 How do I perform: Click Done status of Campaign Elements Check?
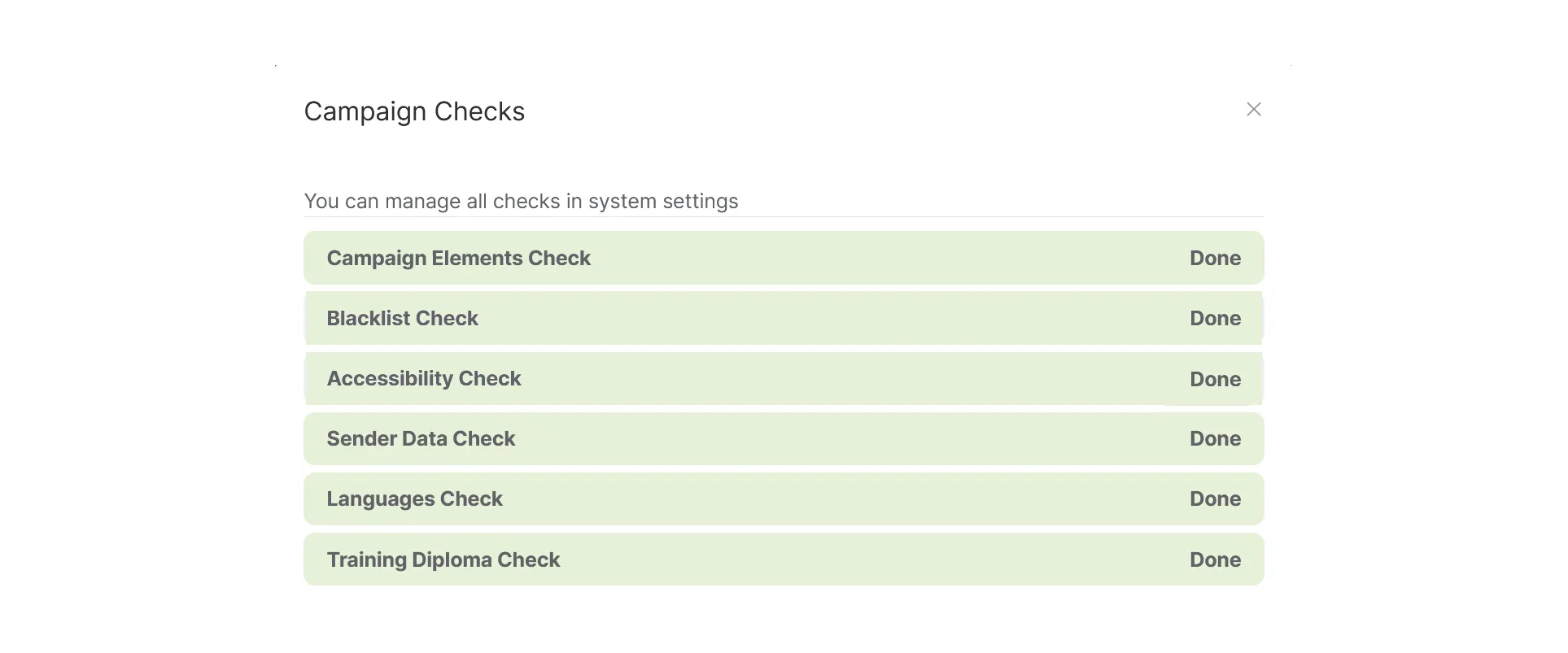(1215, 258)
